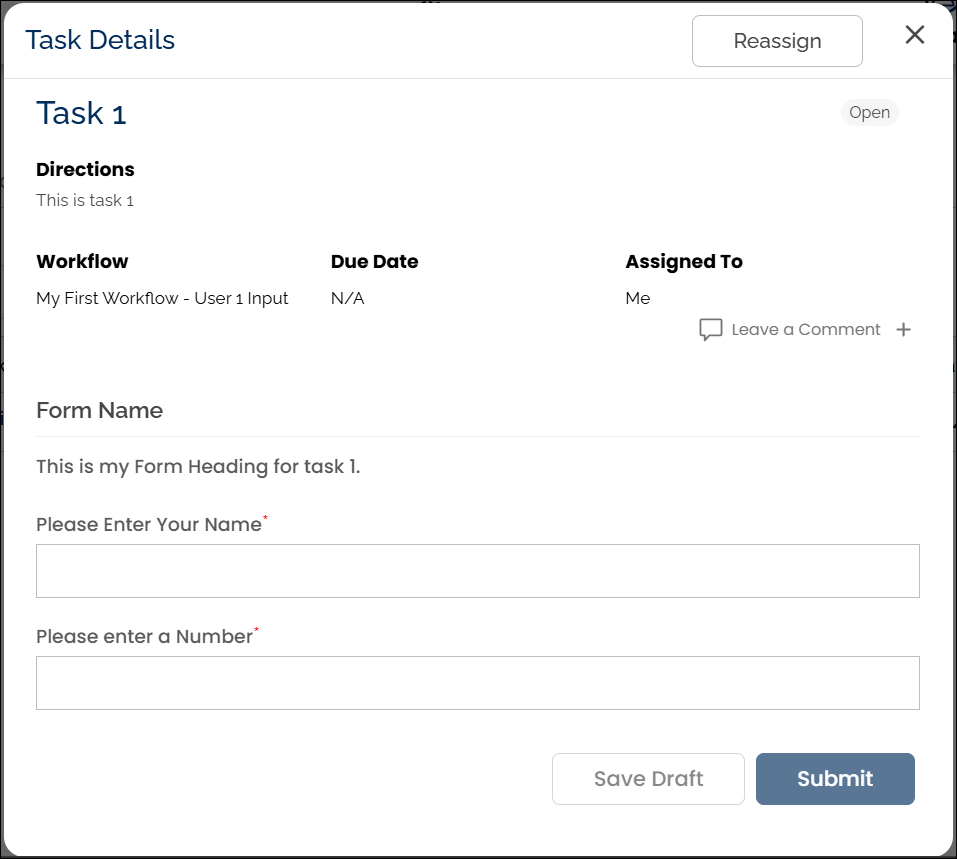The height and width of the screenshot is (859, 957).
Task: Focus the Please enter a Number field
Action: pos(477,683)
